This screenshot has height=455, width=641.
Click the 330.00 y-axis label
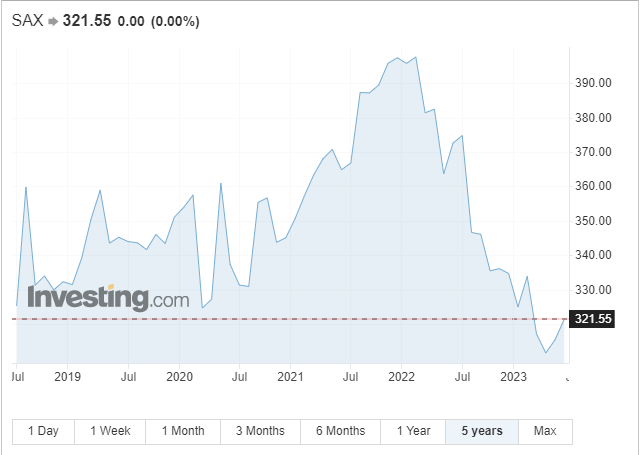(x=593, y=290)
